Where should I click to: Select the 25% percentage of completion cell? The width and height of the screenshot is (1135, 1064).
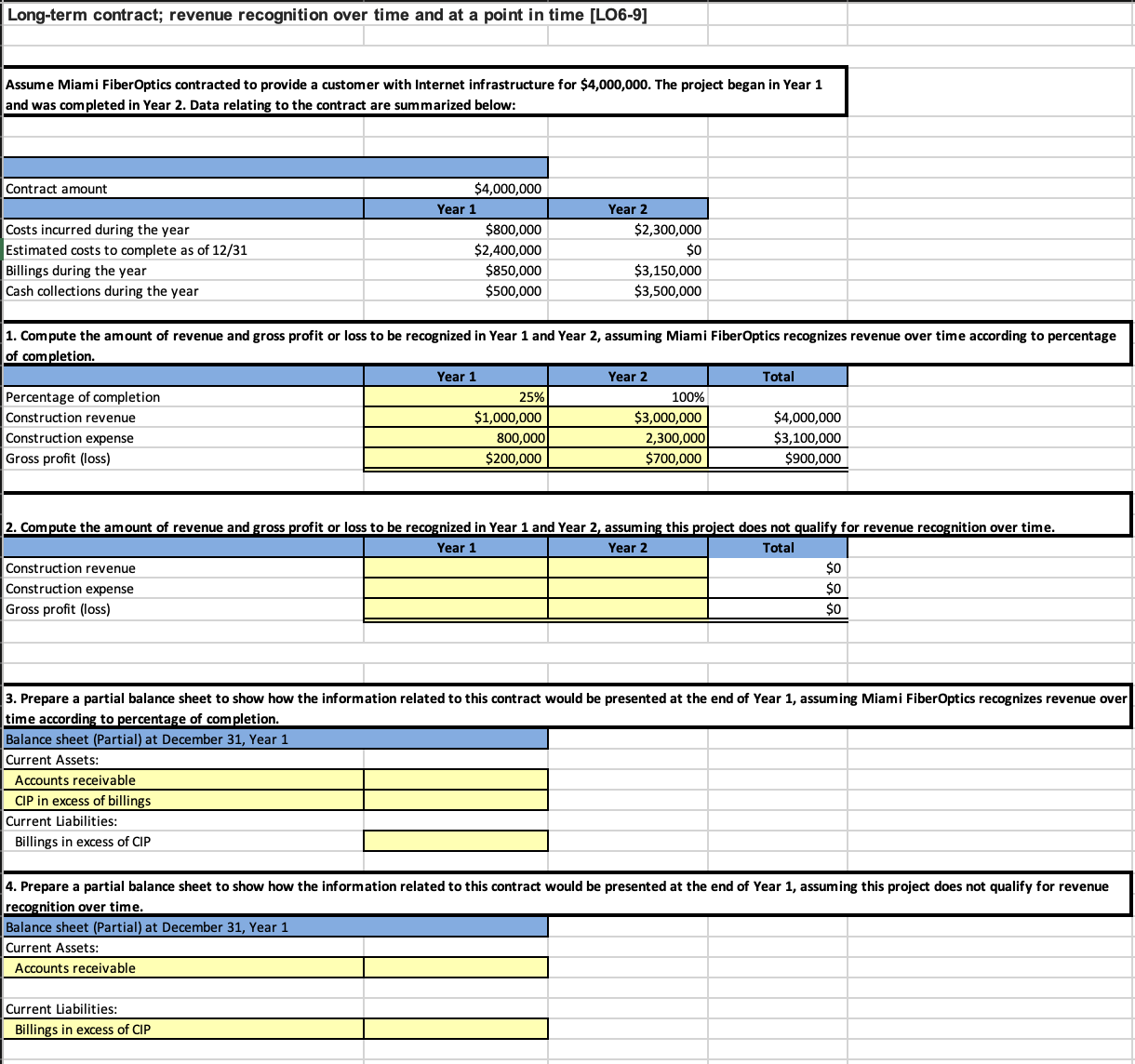(455, 396)
